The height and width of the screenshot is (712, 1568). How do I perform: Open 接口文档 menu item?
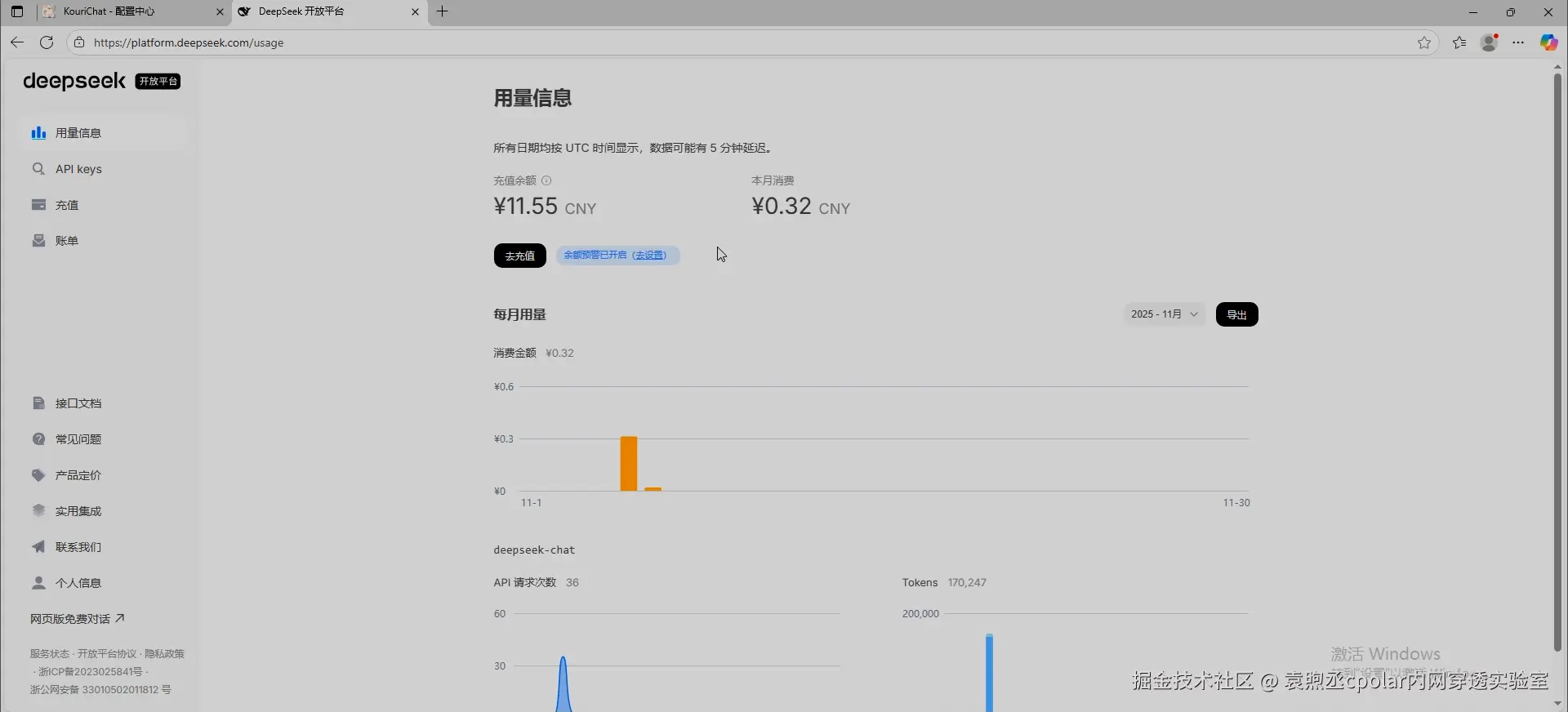tap(104, 403)
